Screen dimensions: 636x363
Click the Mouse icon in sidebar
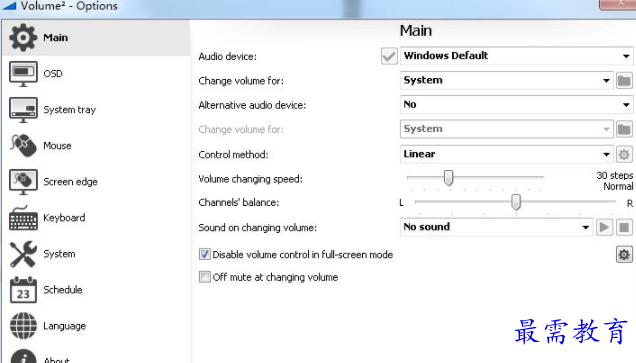click(x=23, y=146)
